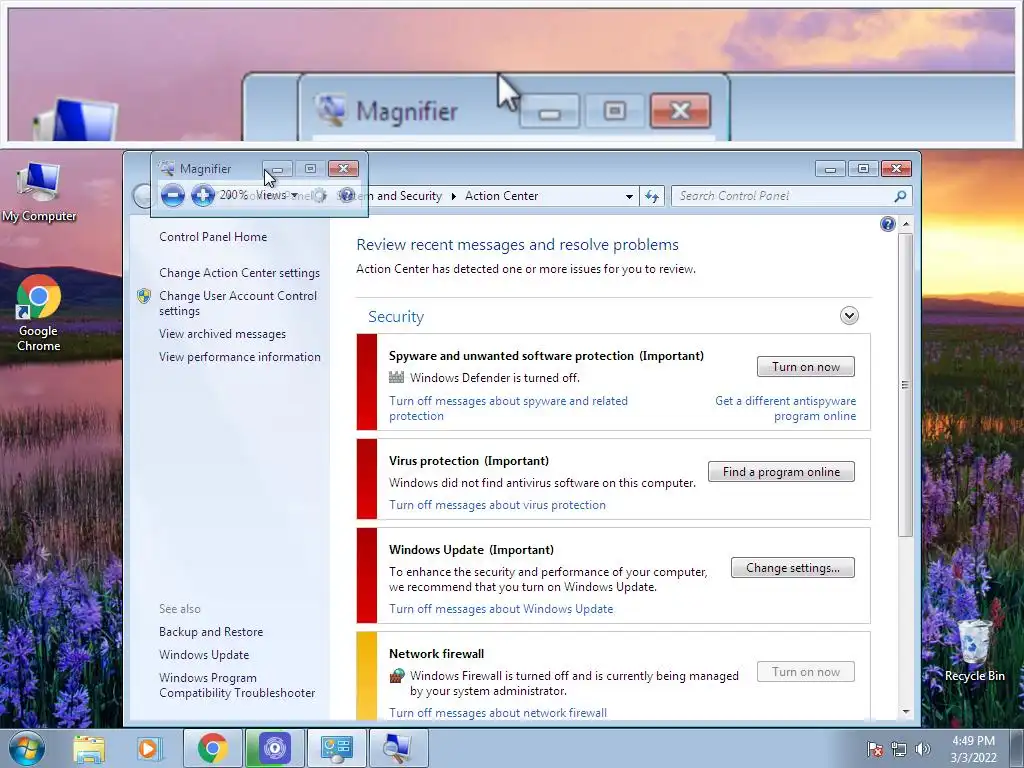Open Windows Update under See also
The image size is (1024, 768).
click(204, 654)
